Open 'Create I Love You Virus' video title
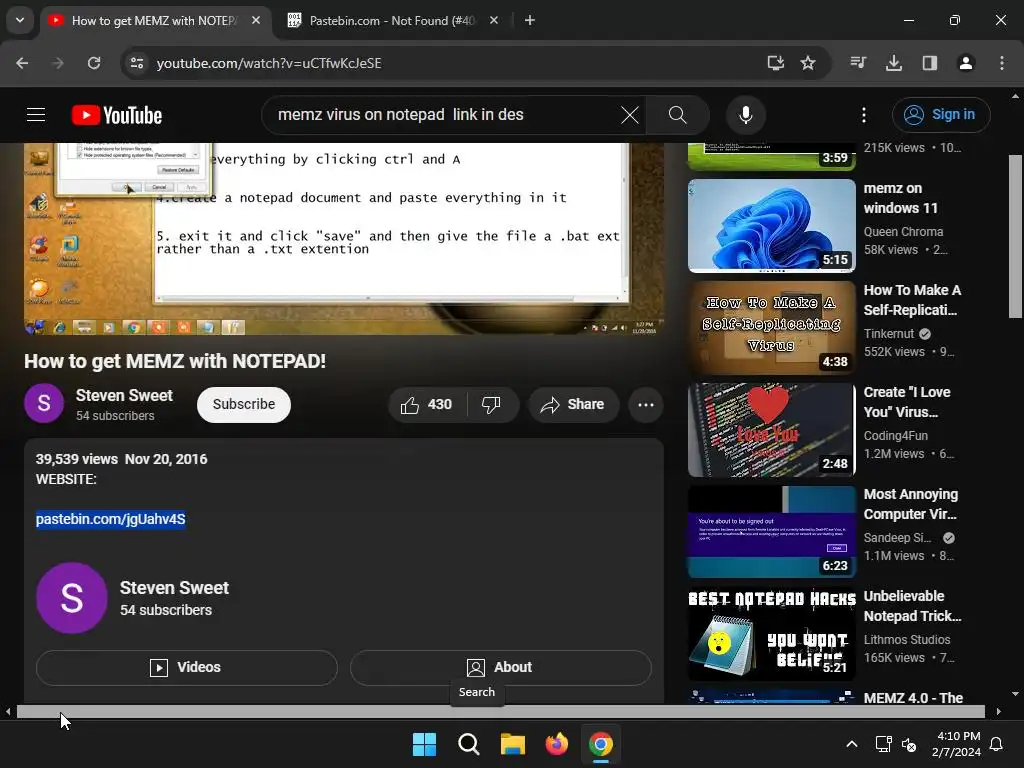 tap(906, 402)
